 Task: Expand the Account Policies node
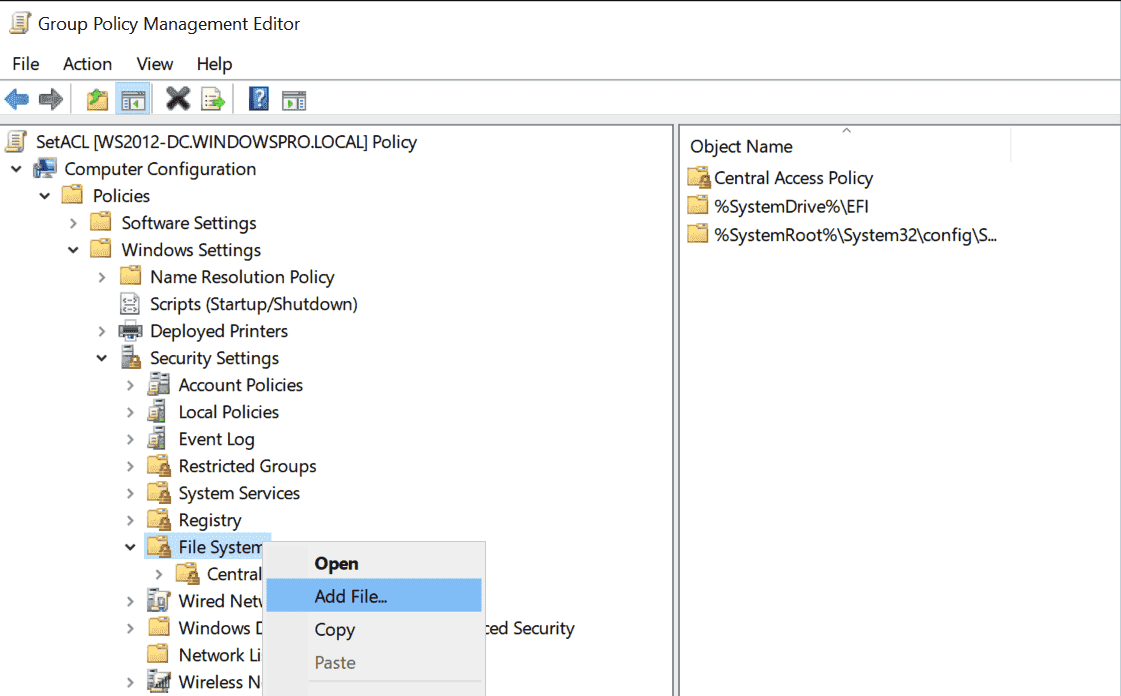point(130,385)
